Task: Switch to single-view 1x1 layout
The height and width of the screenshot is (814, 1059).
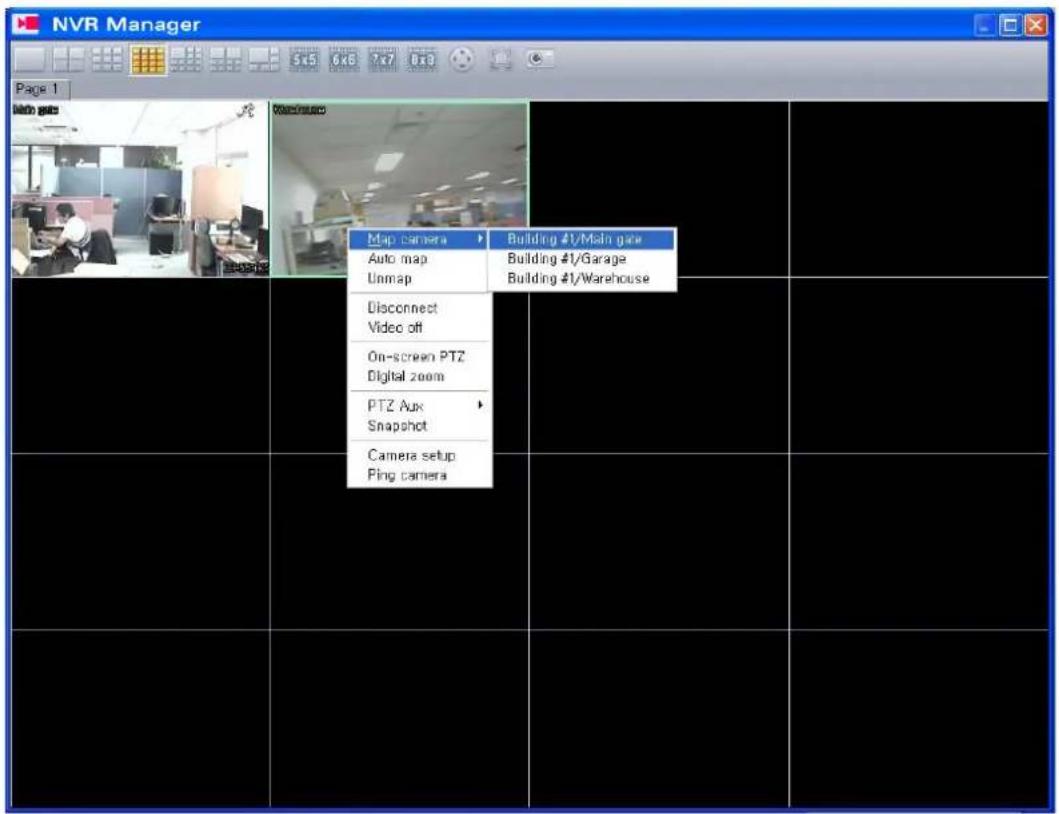Action: click(29, 59)
